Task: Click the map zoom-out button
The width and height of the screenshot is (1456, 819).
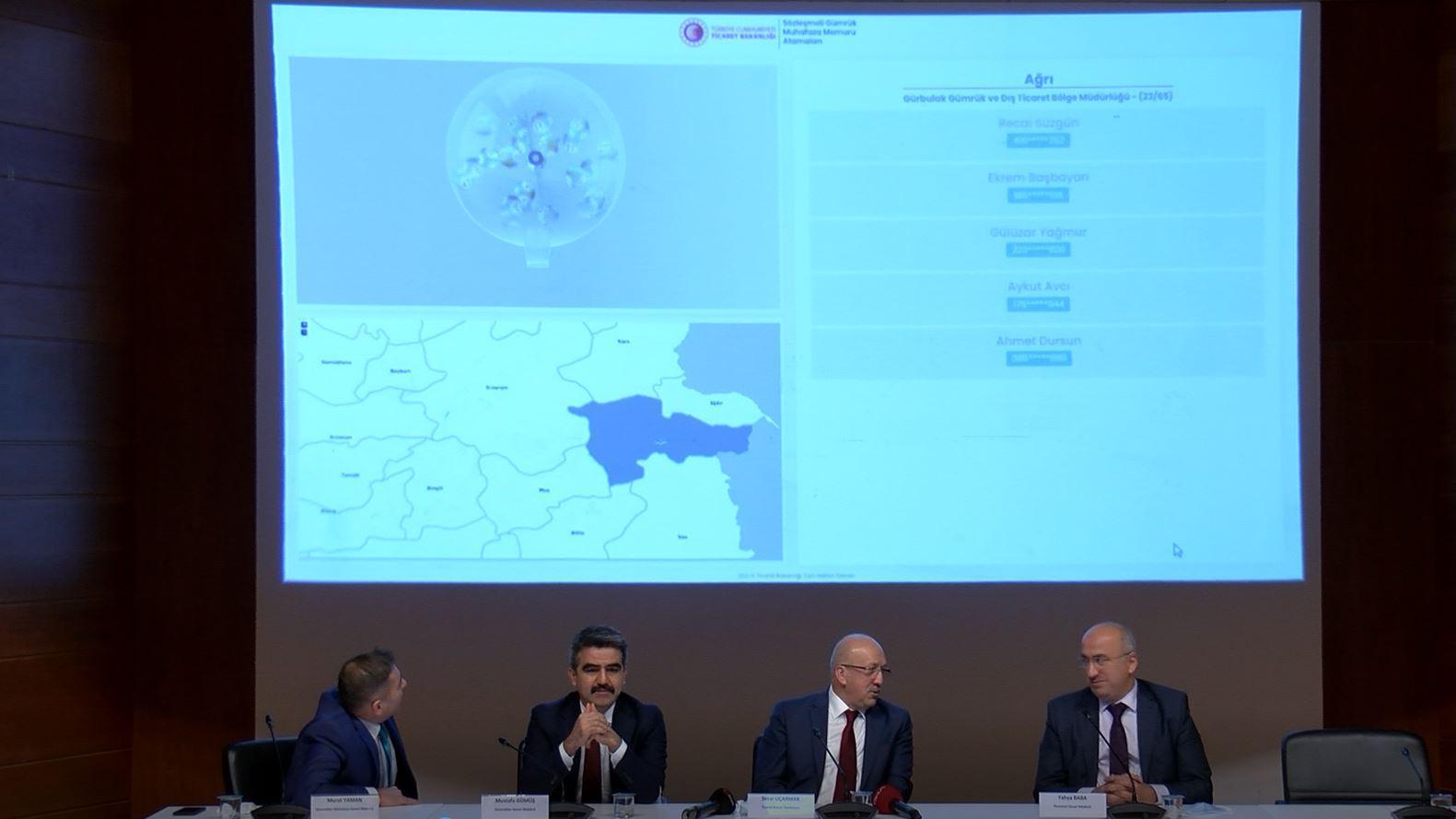Action: [x=304, y=334]
